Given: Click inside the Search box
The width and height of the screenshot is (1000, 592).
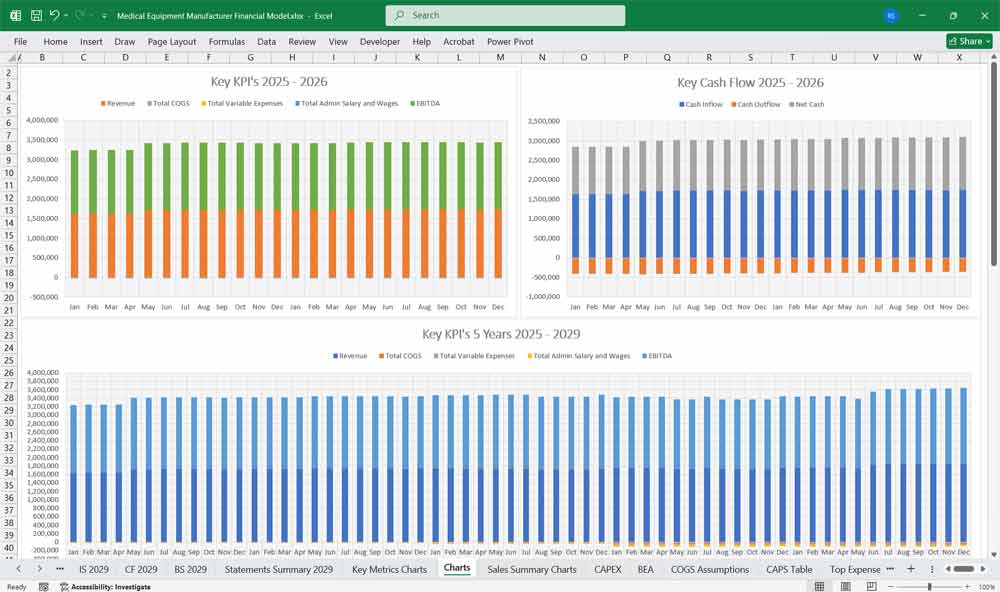Looking at the screenshot, I should [504, 15].
